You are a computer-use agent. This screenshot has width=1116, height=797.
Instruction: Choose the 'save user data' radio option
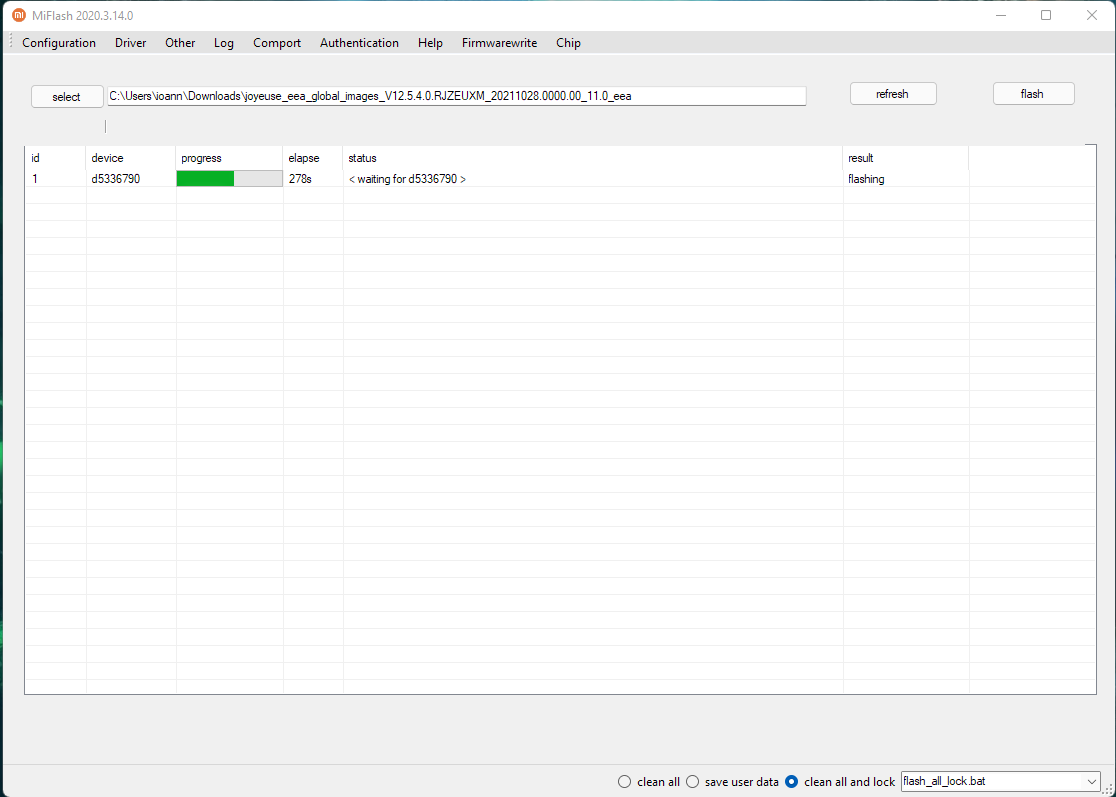click(x=692, y=782)
